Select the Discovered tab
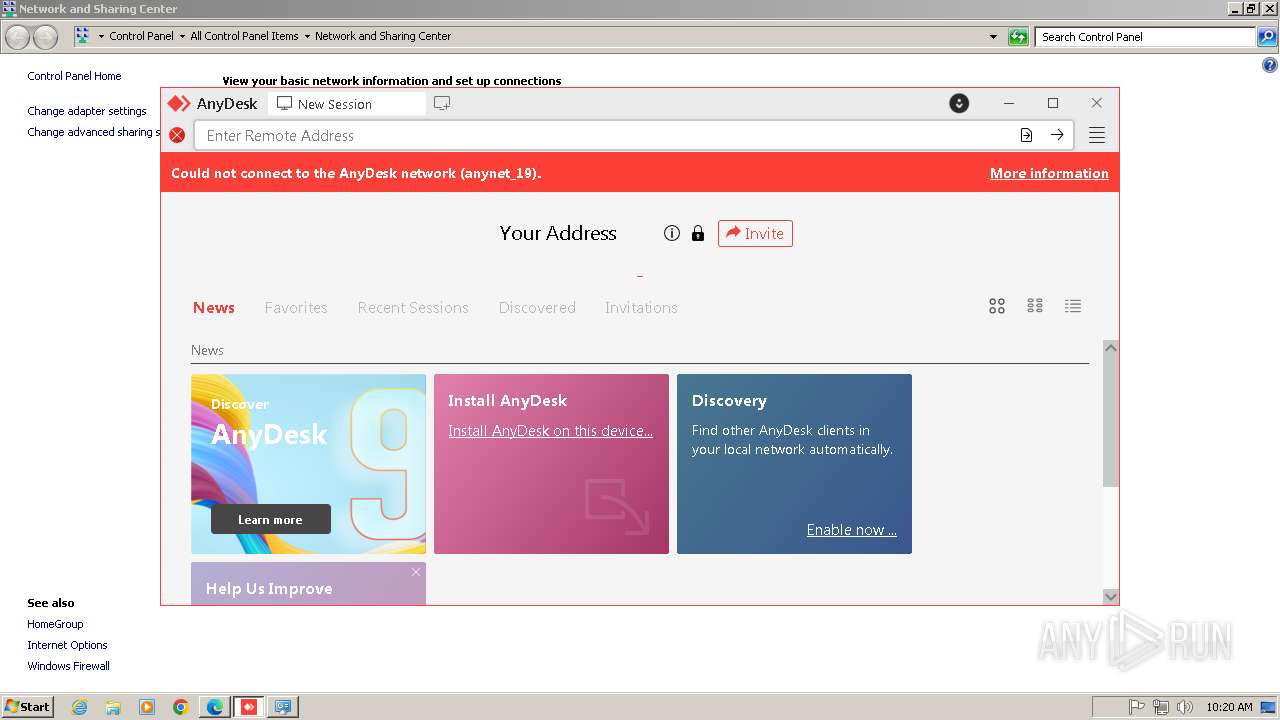The height and width of the screenshot is (720, 1280). [x=537, y=308]
